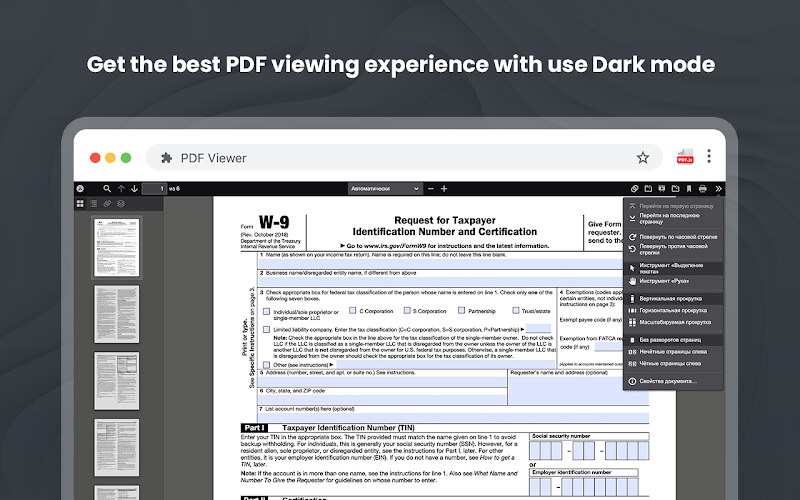
Task: Choose Повернуть против часовой стрелки
Action: (673, 249)
